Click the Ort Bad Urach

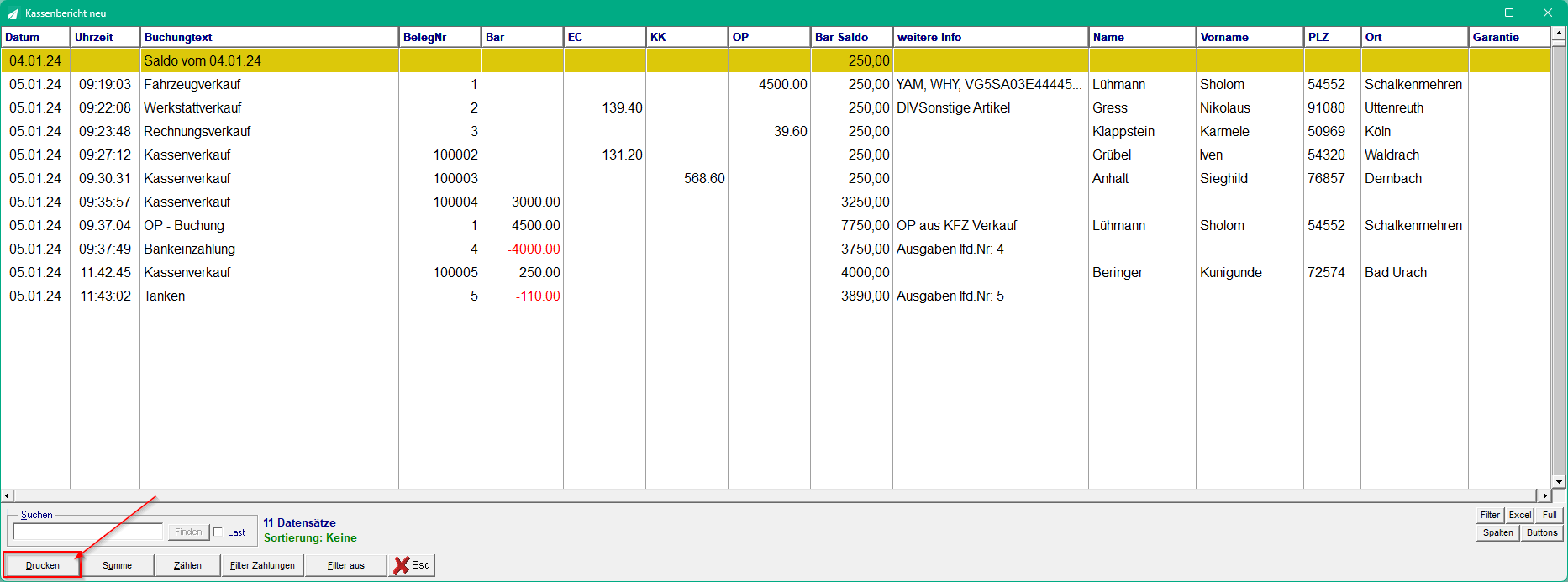[1396, 272]
